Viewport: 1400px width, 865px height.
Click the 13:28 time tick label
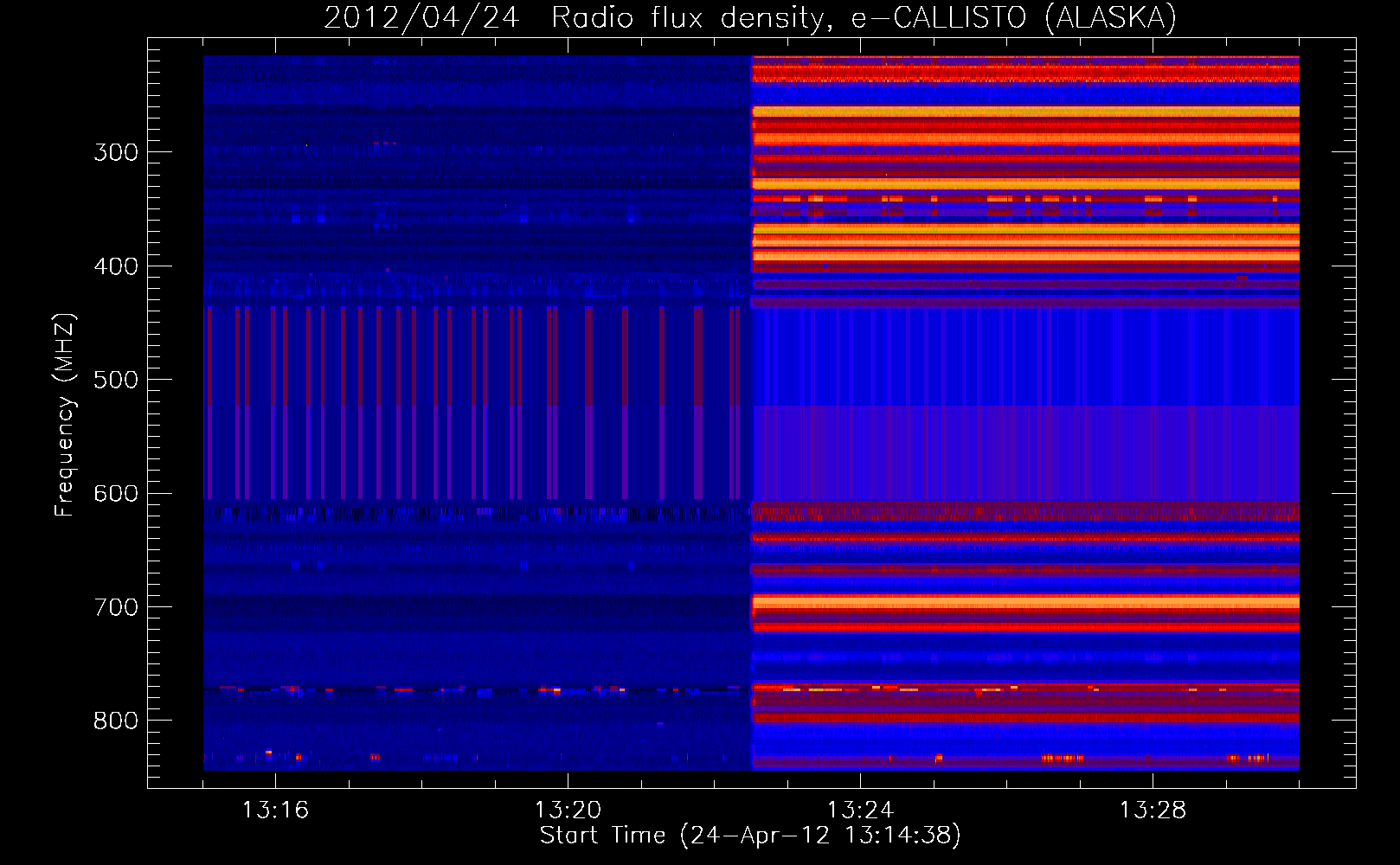1153,810
